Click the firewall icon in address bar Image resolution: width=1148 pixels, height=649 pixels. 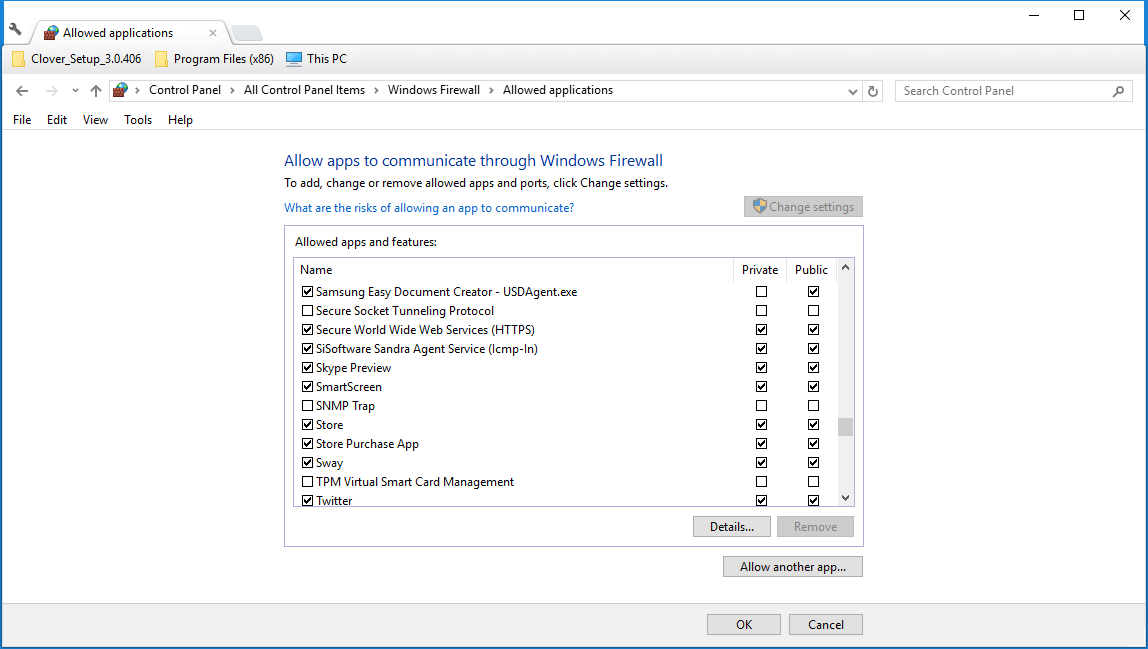click(x=121, y=90)
